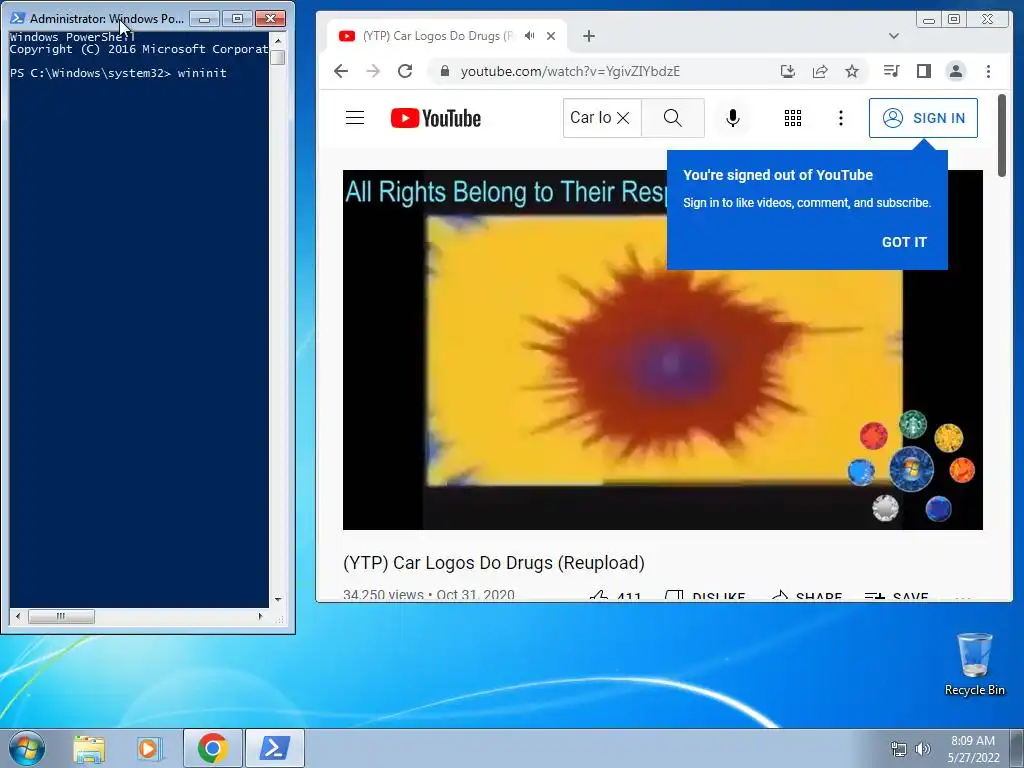Open the YouTube hamburger guide menu
This screenshot has height=768, width=1024.
(x=355, y=118)
